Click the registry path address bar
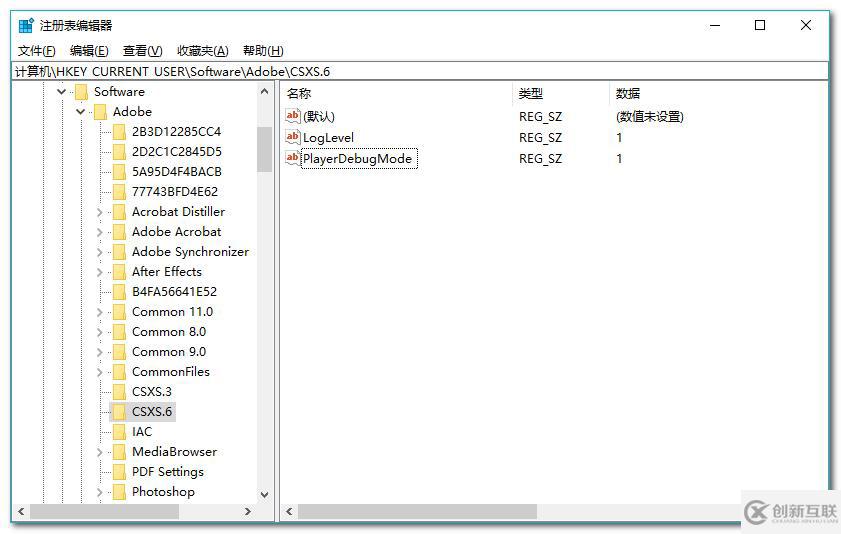The width and height of the screenshot is (841, 534). pos(419,71)
